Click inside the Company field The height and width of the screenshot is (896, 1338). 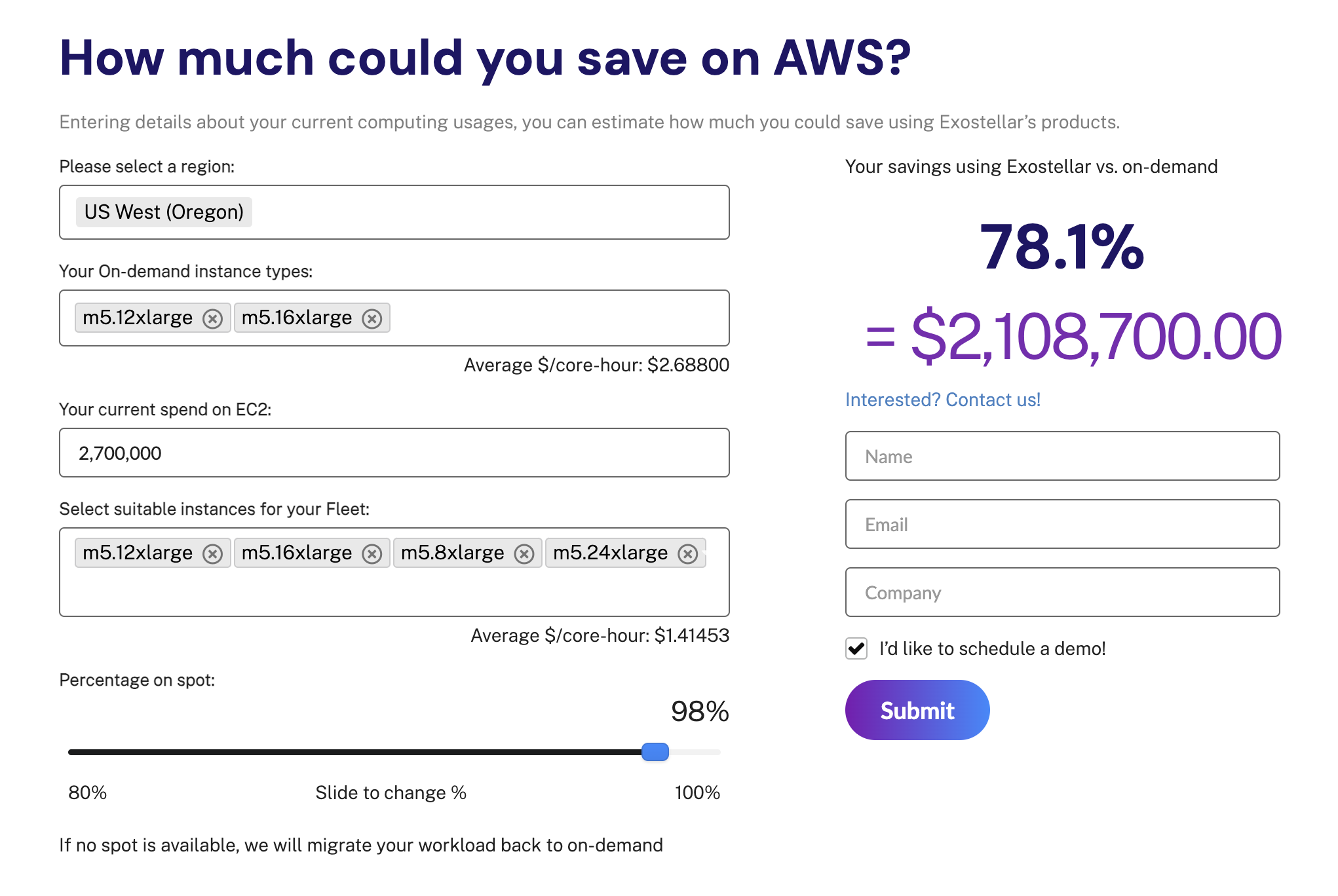coord(1061,592)
